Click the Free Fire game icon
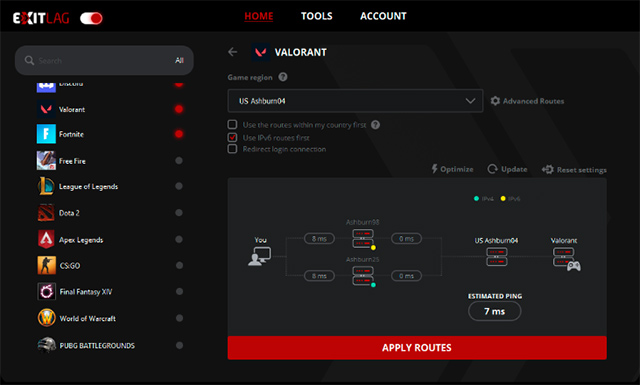 pyautogui.click(x=46, y=160)
